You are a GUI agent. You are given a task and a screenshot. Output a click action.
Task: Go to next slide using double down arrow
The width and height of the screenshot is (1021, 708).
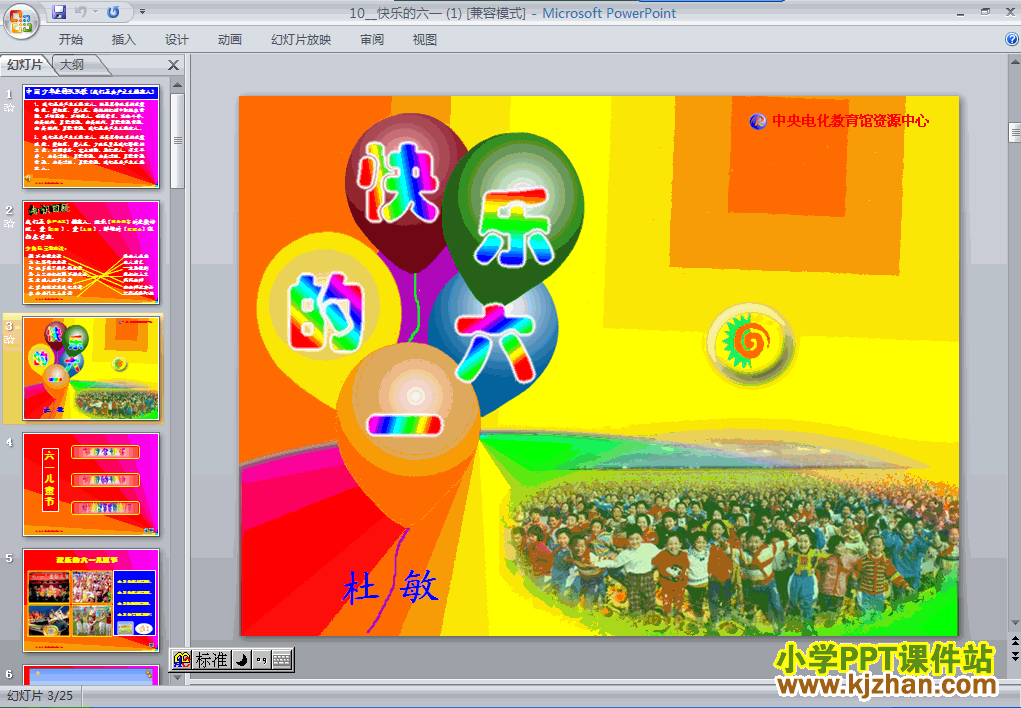(1014, 657)
